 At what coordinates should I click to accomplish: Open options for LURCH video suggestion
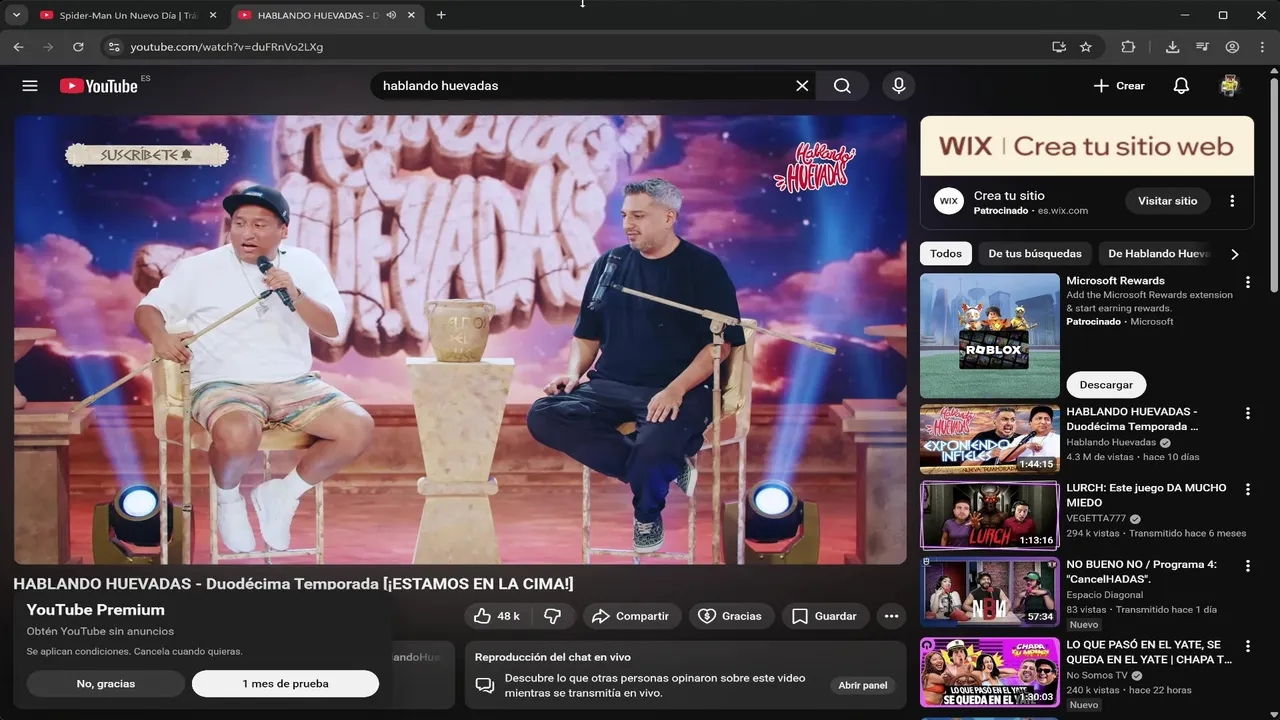point(1247,489)
